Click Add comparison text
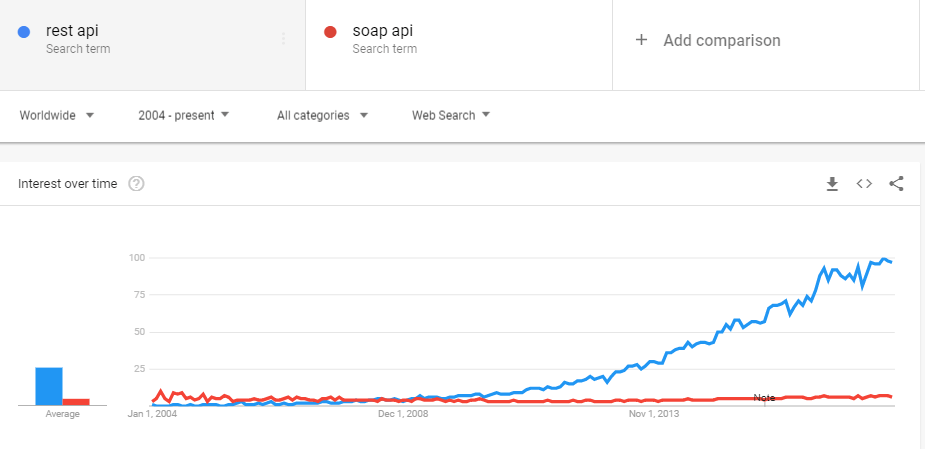925x449 pixels. click(x=722, y=40)
